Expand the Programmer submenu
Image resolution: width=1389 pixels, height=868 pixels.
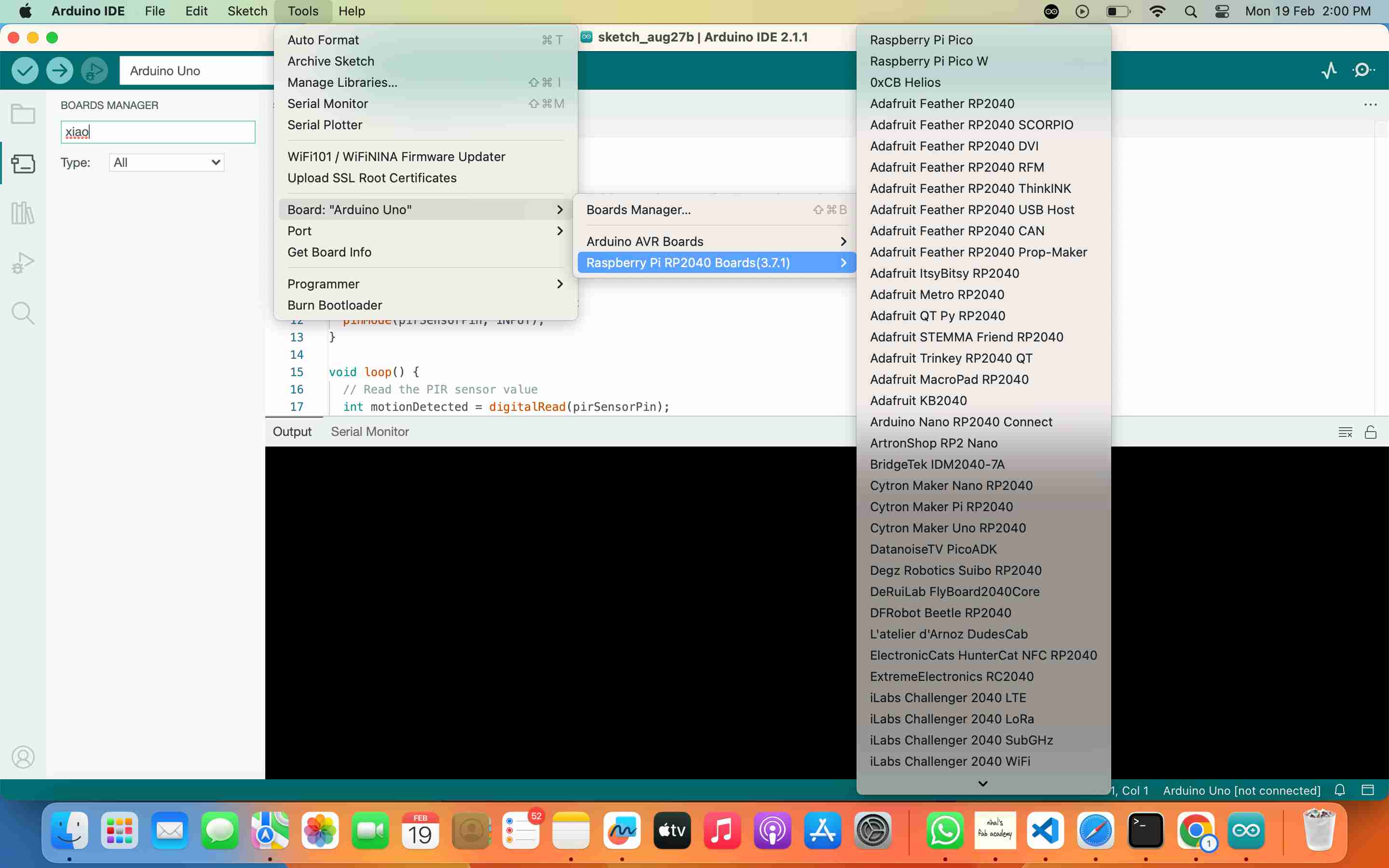[425, 284]
